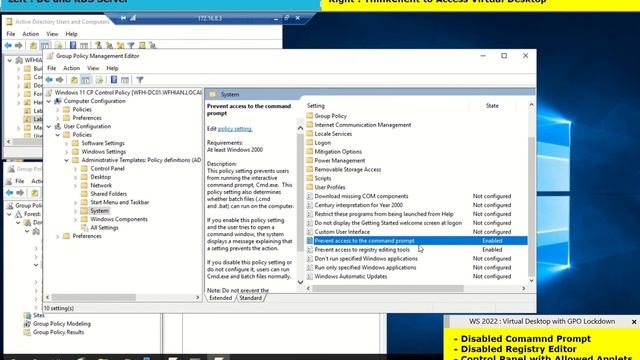Open File menu in Group Policy Management Editor
Image resolution: width=640 pixels, height=360 pixels.
tap(51, 68)
